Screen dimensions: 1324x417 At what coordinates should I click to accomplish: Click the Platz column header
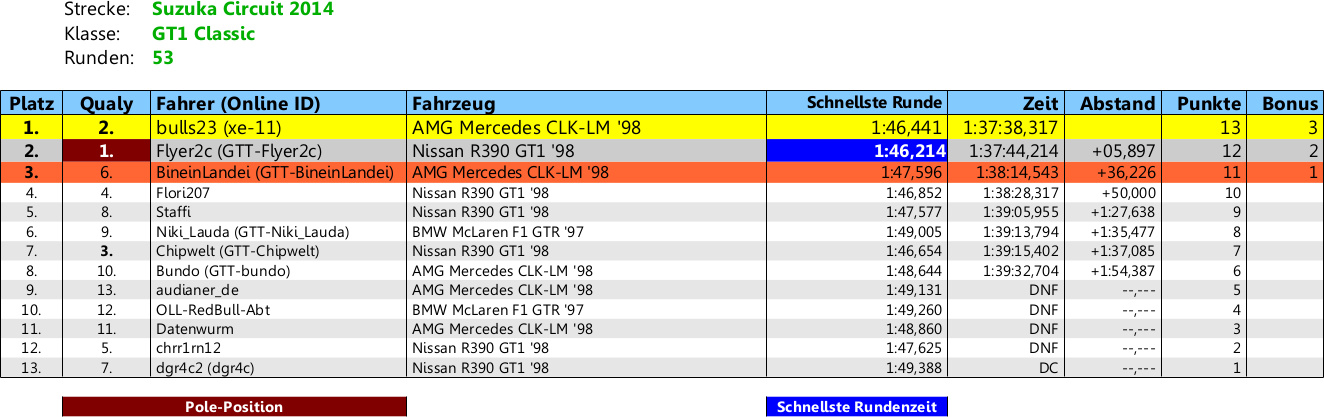click(31, 103)
